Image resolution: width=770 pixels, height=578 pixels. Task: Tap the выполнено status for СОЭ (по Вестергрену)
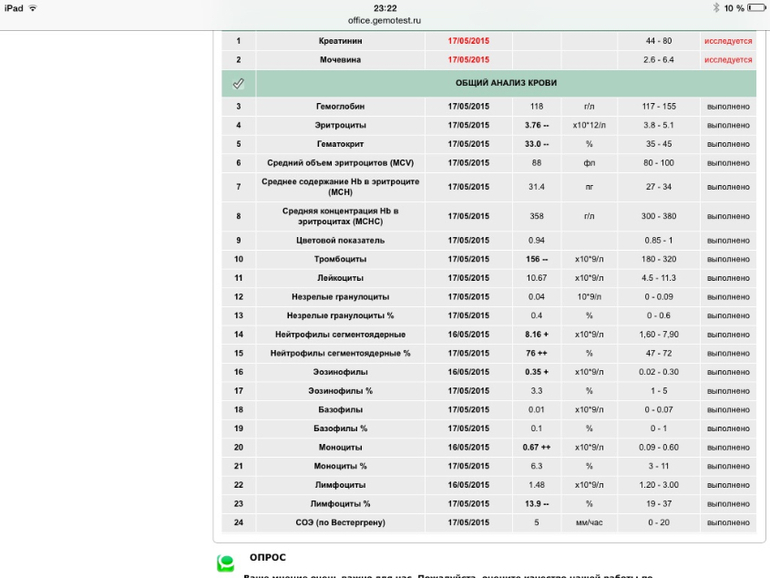[727, 523]
